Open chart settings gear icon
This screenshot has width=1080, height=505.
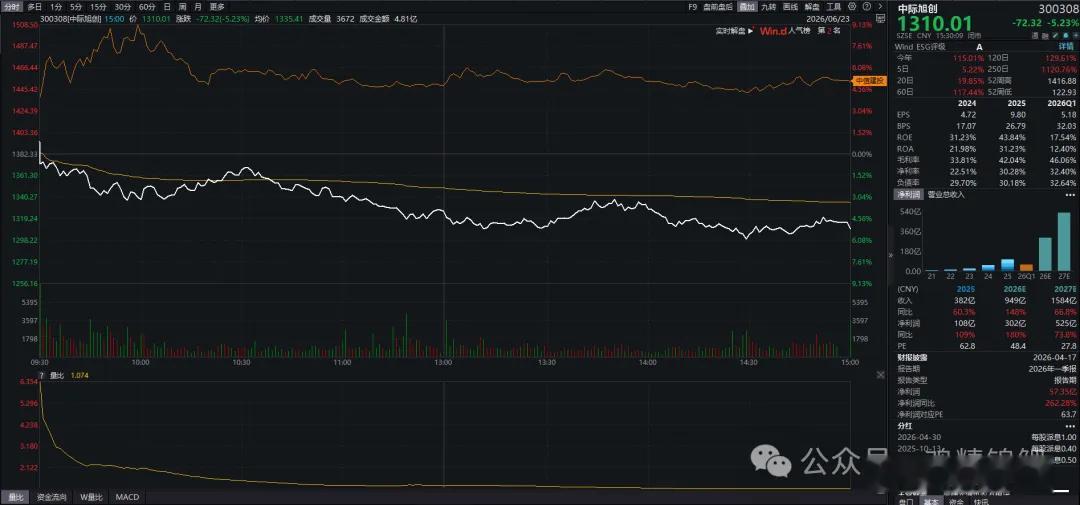(852, 6)
